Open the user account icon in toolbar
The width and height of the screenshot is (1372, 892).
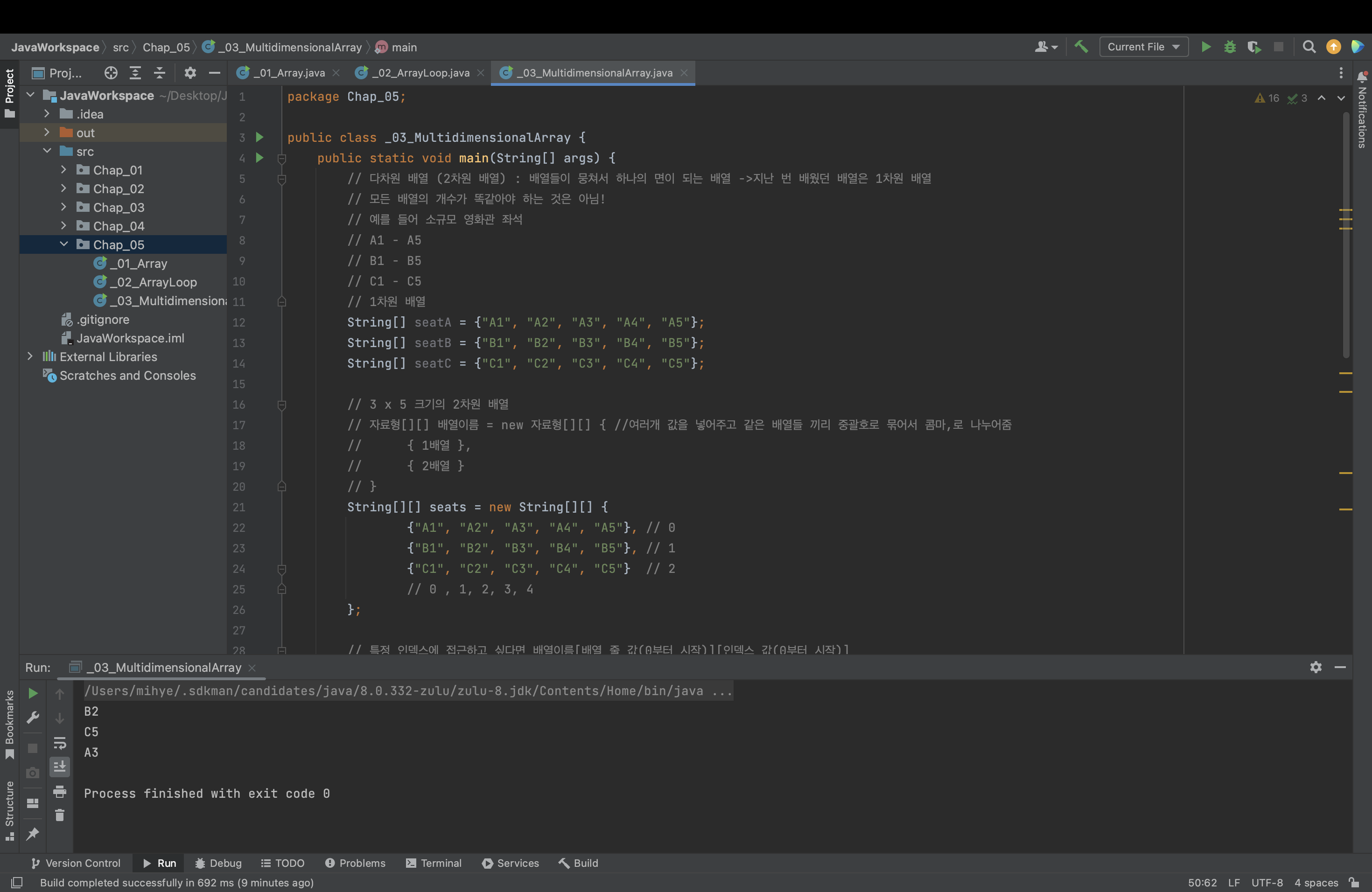pyautogui.click(x=1046, y=47)
